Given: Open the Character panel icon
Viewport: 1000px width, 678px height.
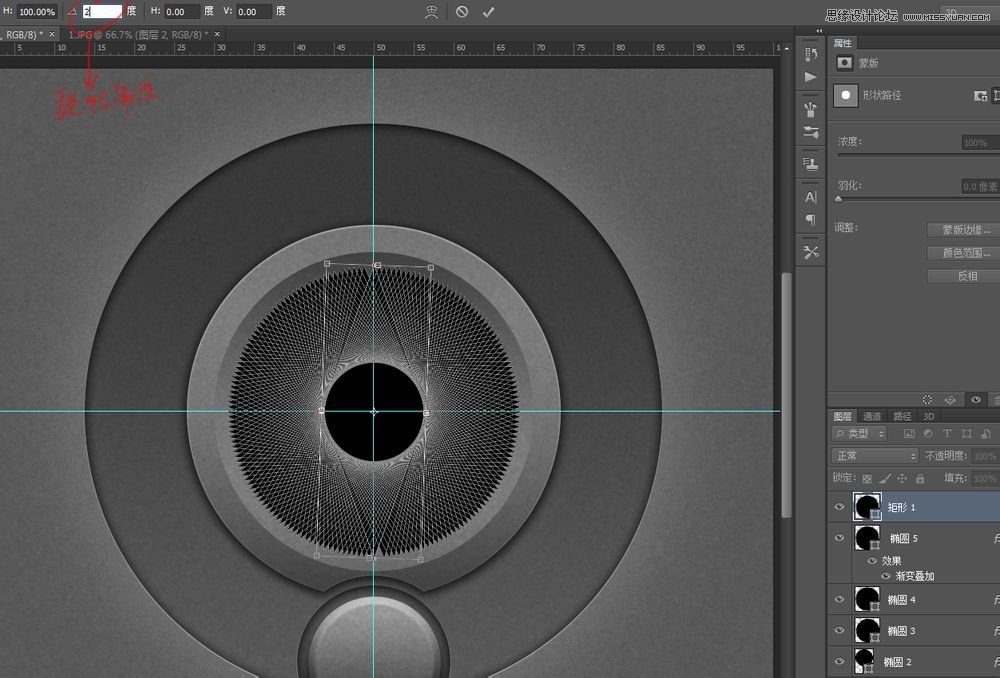Looking at the screenshot, I should point(810,197).
